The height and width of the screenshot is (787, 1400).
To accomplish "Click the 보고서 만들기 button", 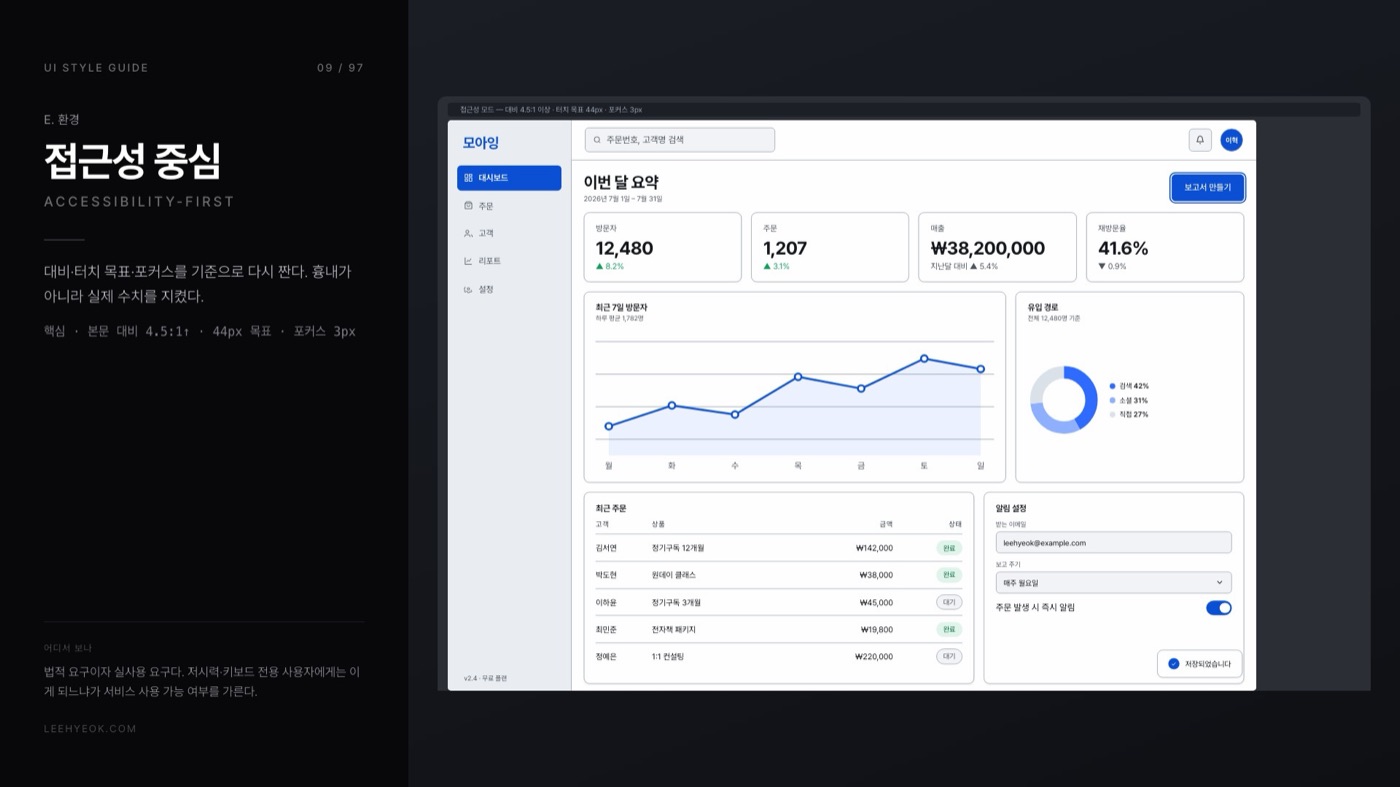I will [1208, 187].
